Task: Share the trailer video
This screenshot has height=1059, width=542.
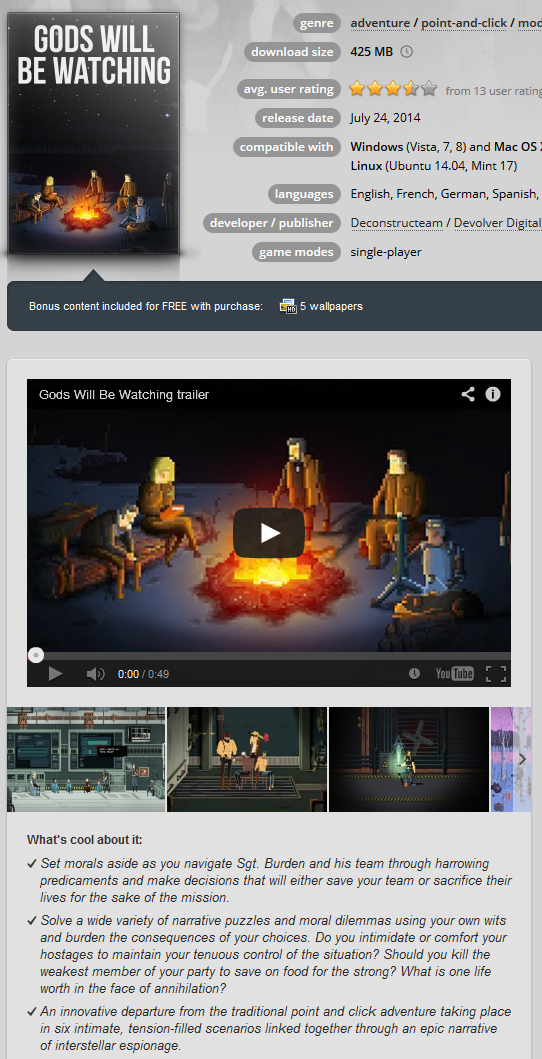Action: pos(468,394)
